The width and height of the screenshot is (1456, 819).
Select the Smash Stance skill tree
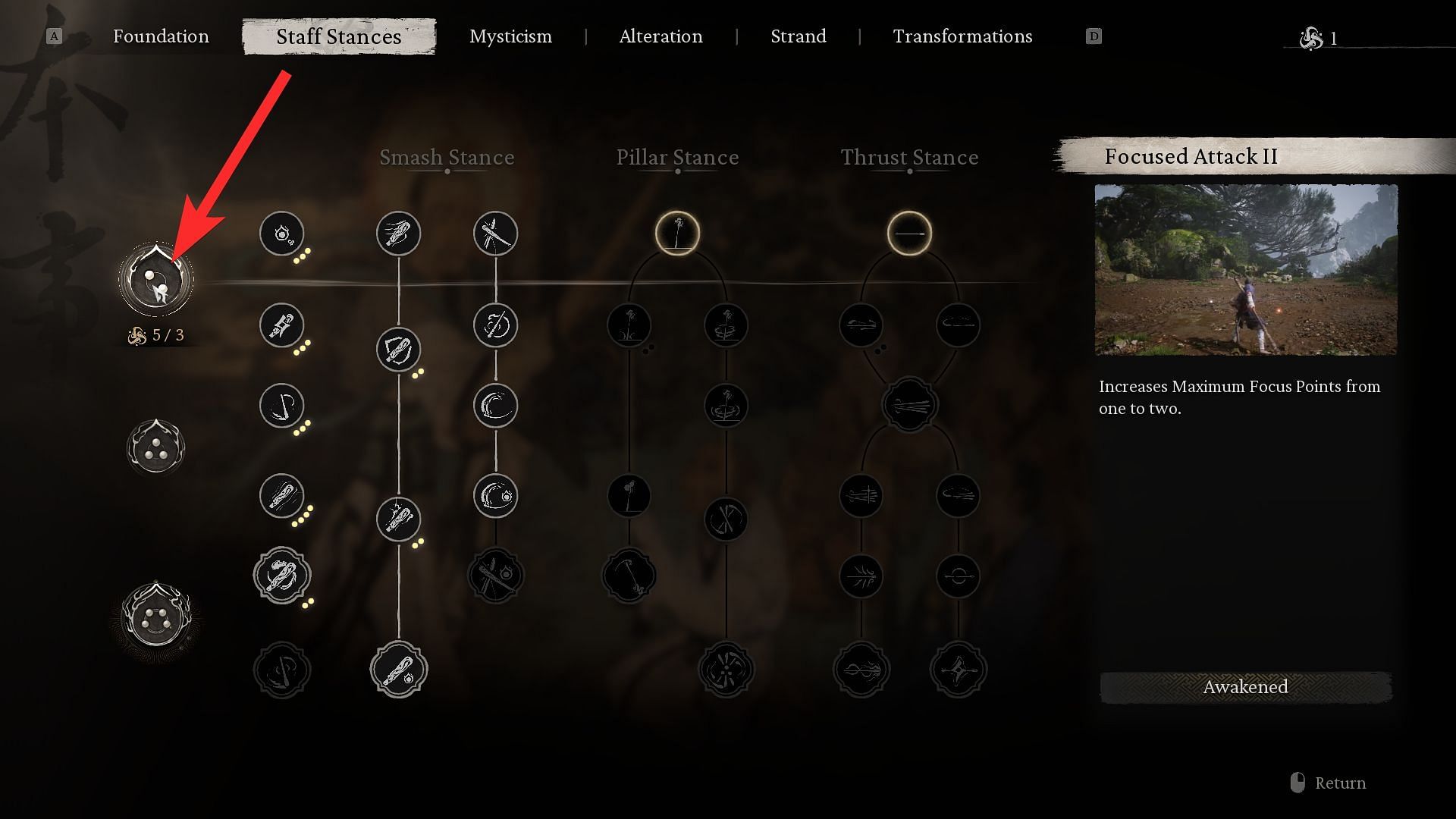click(x=447, y=157)
